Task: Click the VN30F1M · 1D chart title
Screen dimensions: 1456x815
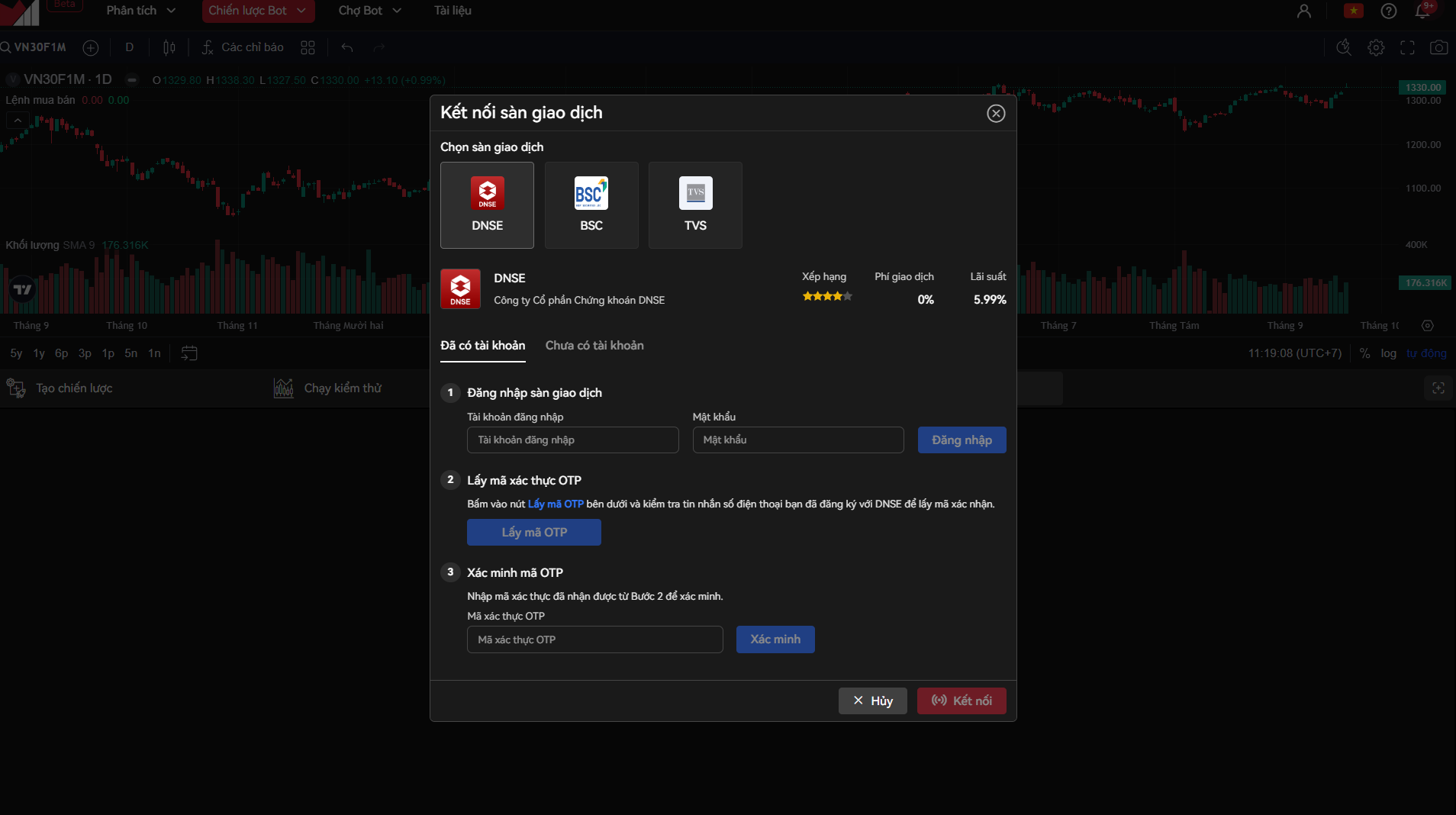Action: [x=67, y=79]
